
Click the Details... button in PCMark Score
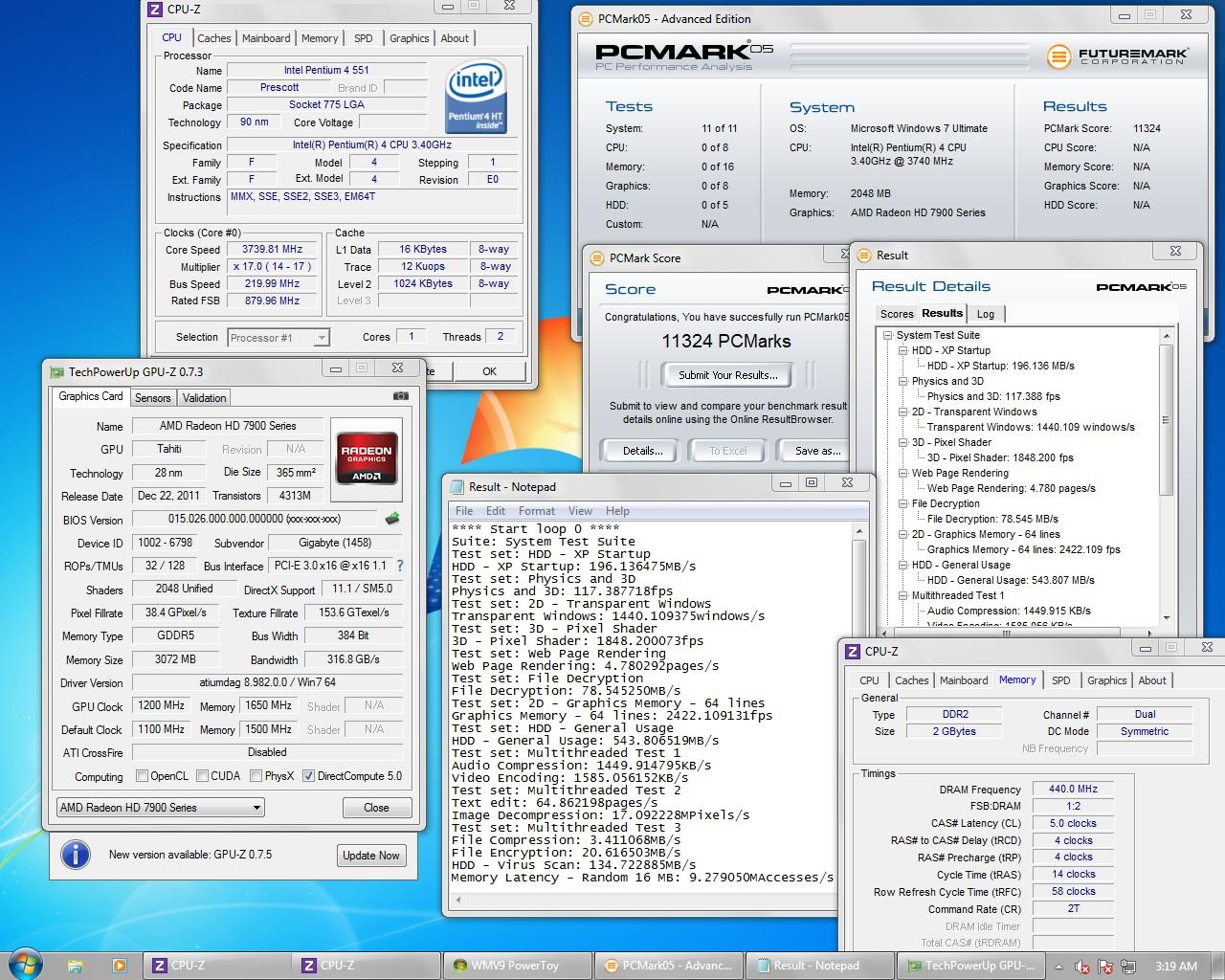642,451
